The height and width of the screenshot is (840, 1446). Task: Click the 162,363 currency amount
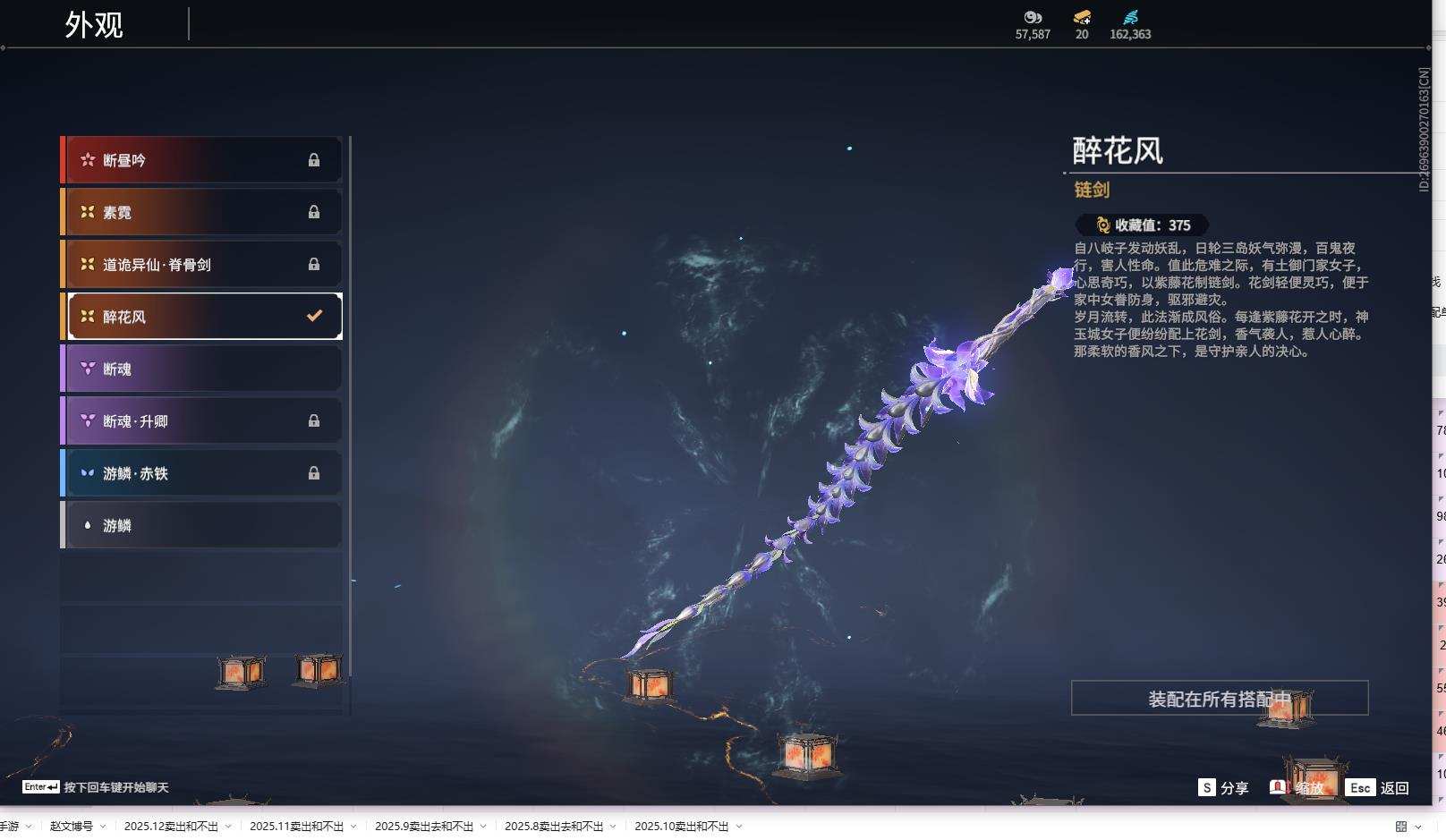pos(1130,34)
